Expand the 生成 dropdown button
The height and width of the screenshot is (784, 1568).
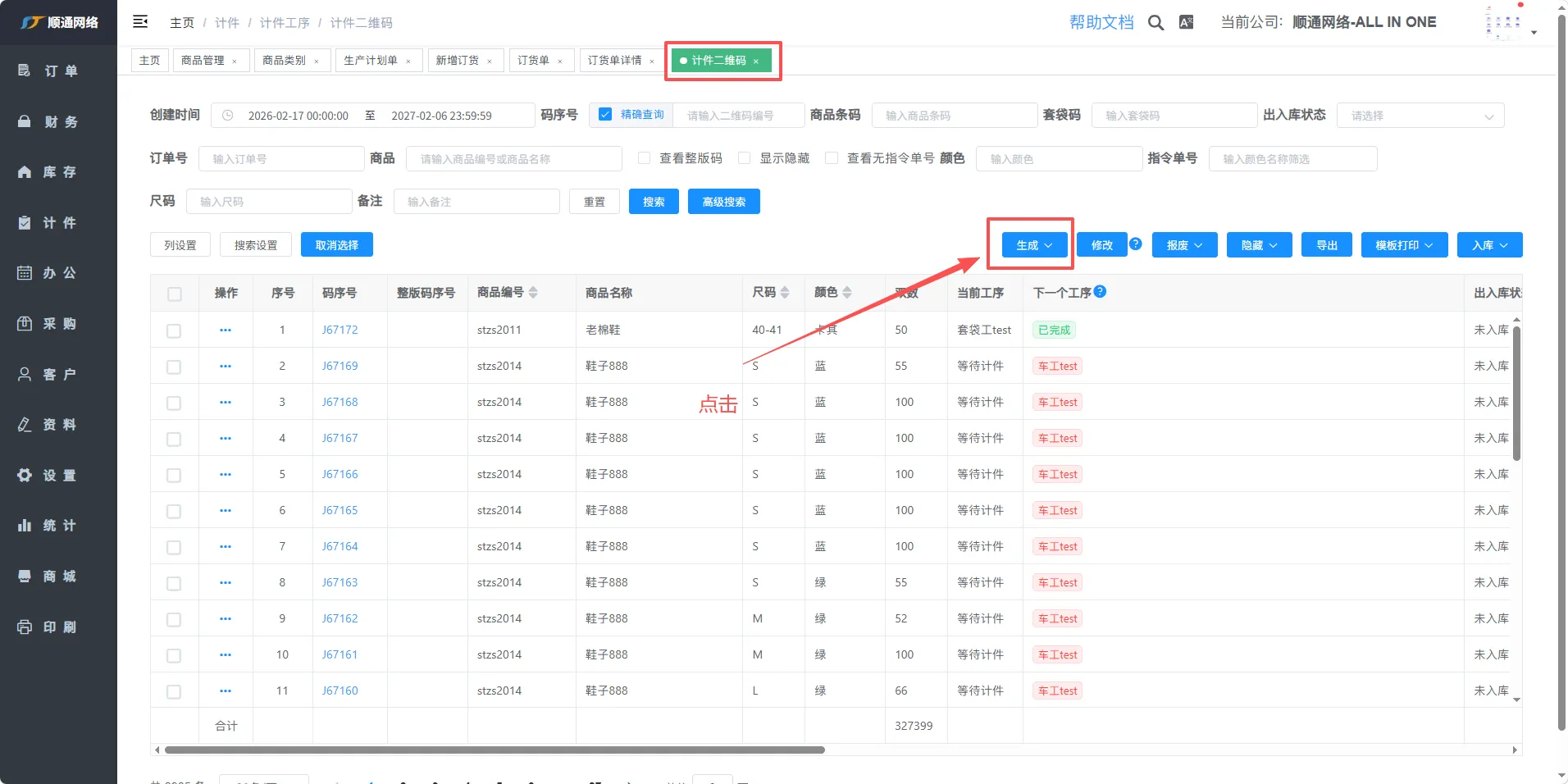[x=1033, y=245]
